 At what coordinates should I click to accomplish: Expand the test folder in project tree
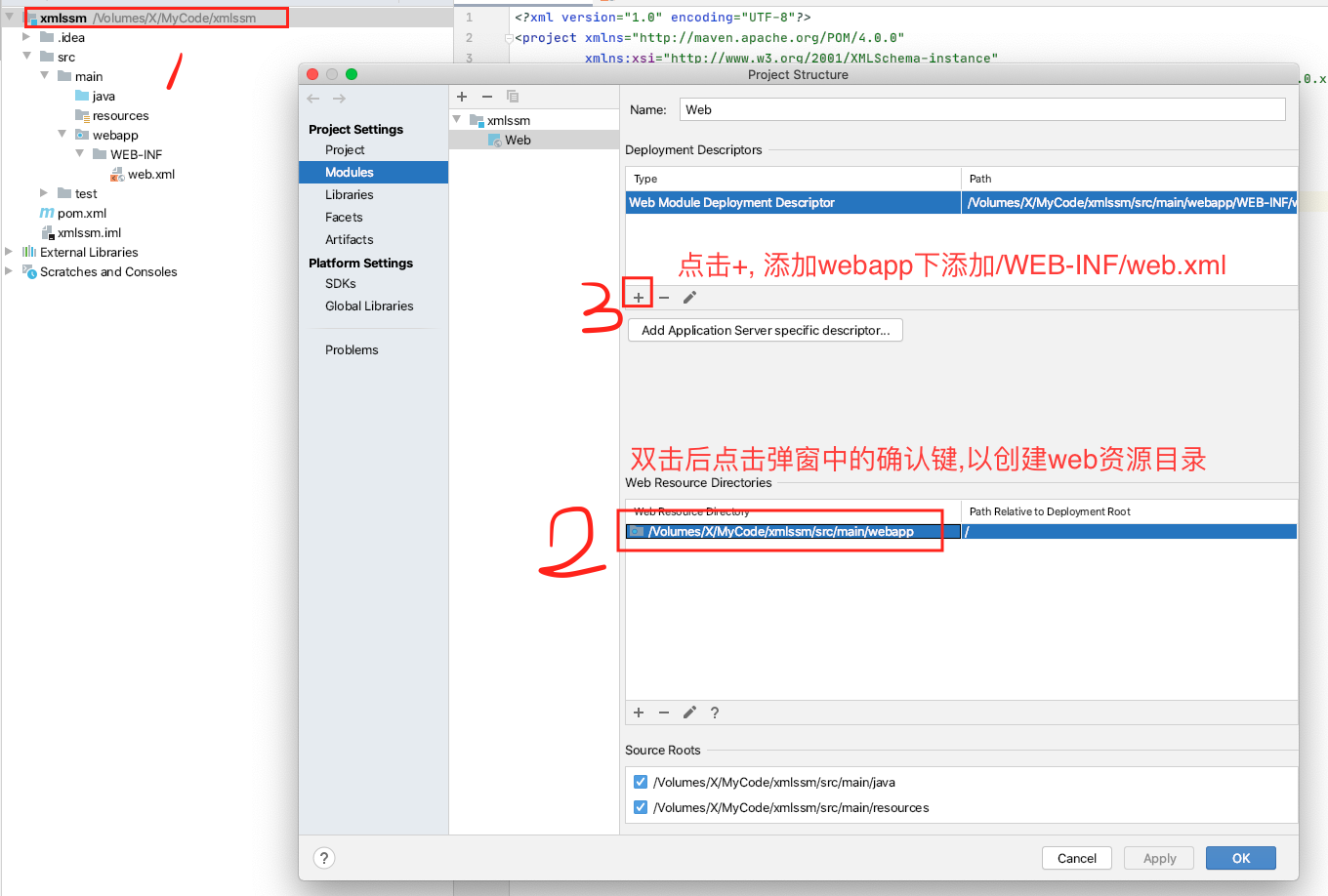click(44, 193)
